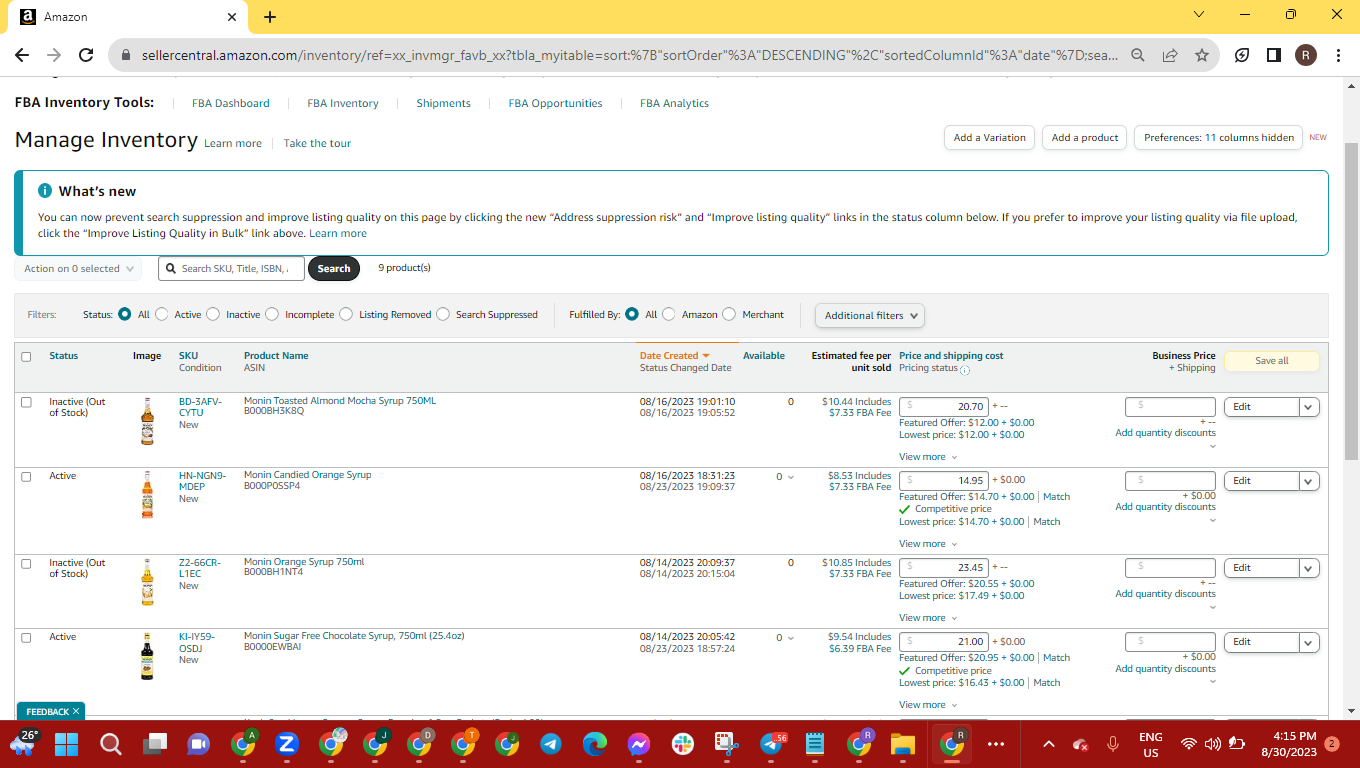Open File Explorer from the taskbar
The width and height of the screenshot is (1360, 768).
coord(903,744)
